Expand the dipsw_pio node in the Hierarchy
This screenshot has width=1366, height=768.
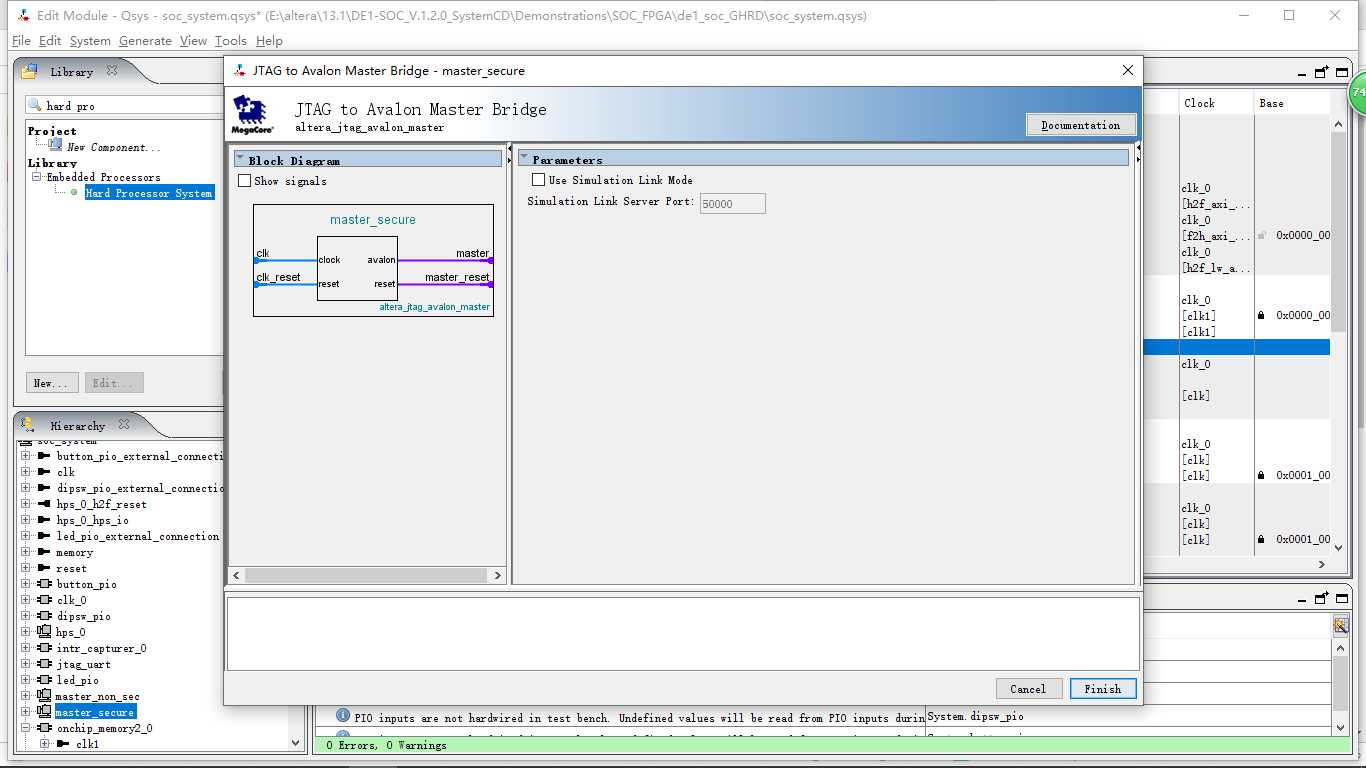point(26,616)
